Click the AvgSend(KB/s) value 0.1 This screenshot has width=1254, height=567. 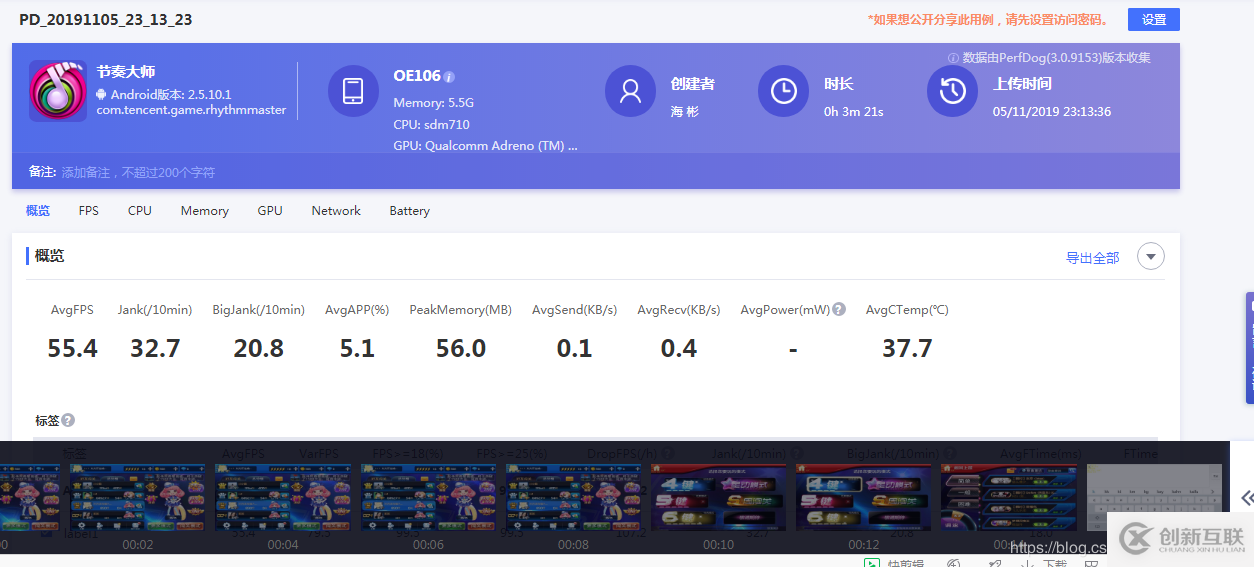(x=575, y=348)
